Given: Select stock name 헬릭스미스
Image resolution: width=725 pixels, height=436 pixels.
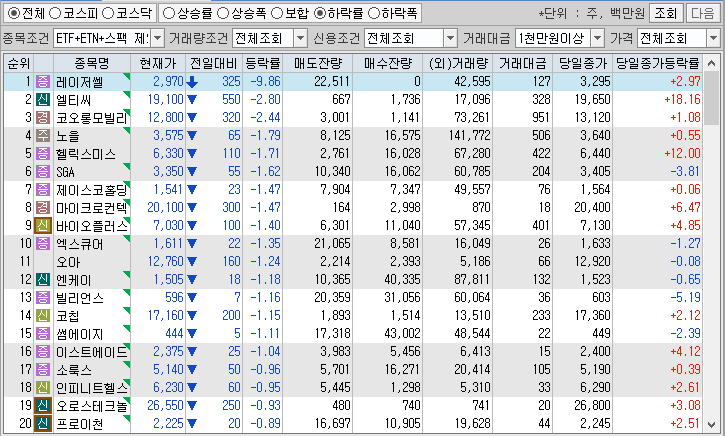Looking at the screenshot, I should [x=86, y=154].
